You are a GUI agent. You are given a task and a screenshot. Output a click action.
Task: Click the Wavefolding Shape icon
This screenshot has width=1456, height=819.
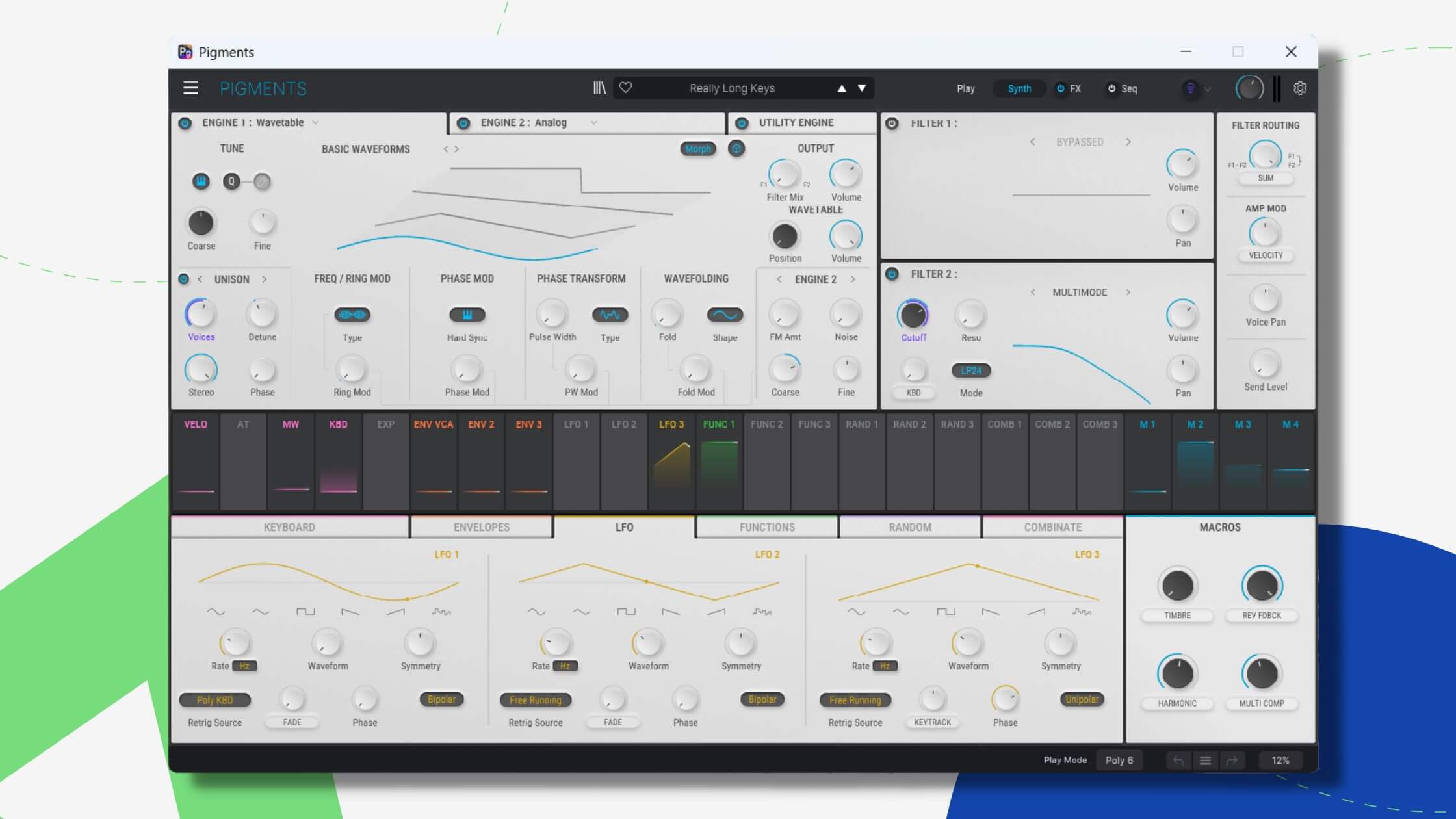pyautogui.click(x=725, y=315)
